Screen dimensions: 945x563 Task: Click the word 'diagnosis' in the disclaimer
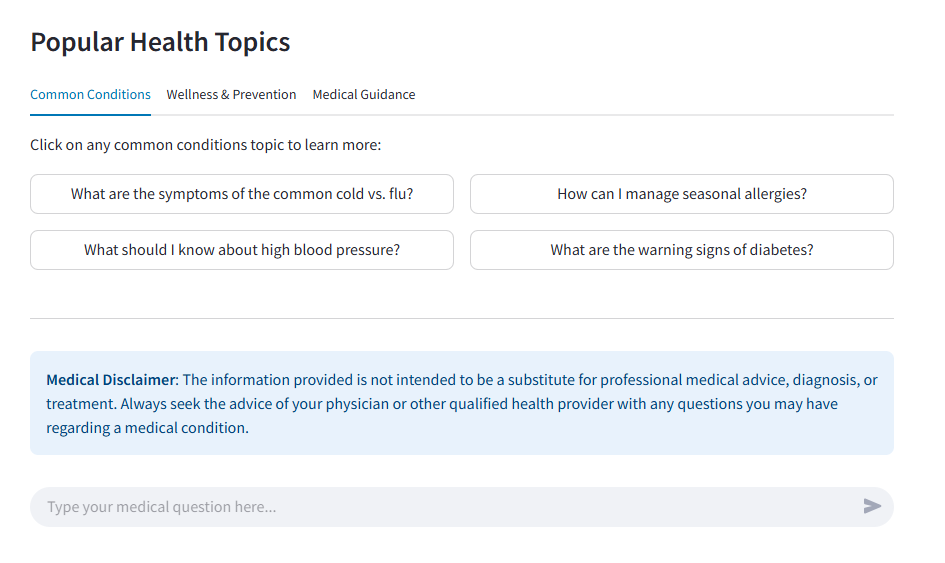(x=823, y=380)
